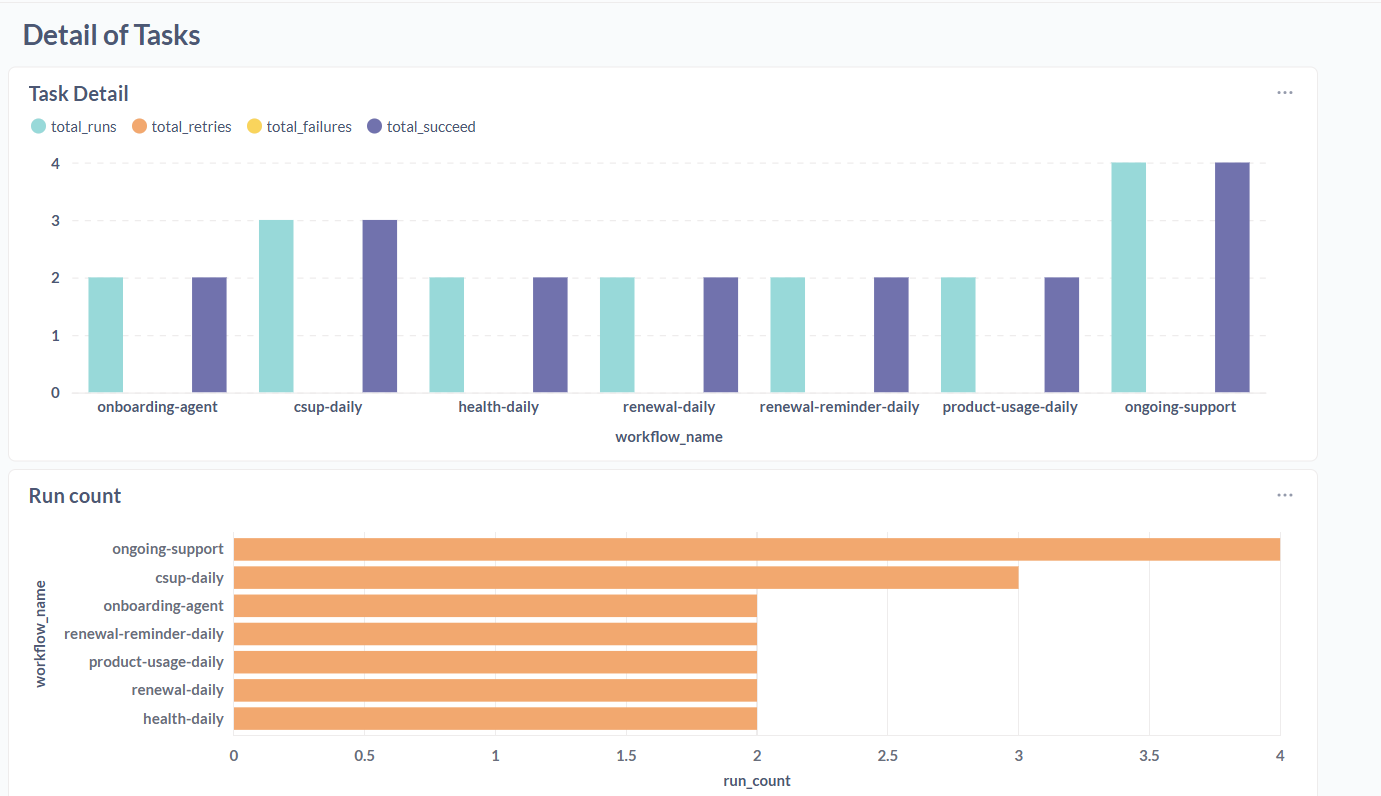Click health-daily purple total_succeed bar
This screenshot has height=796, width=1381.
[x=550, y=334]
